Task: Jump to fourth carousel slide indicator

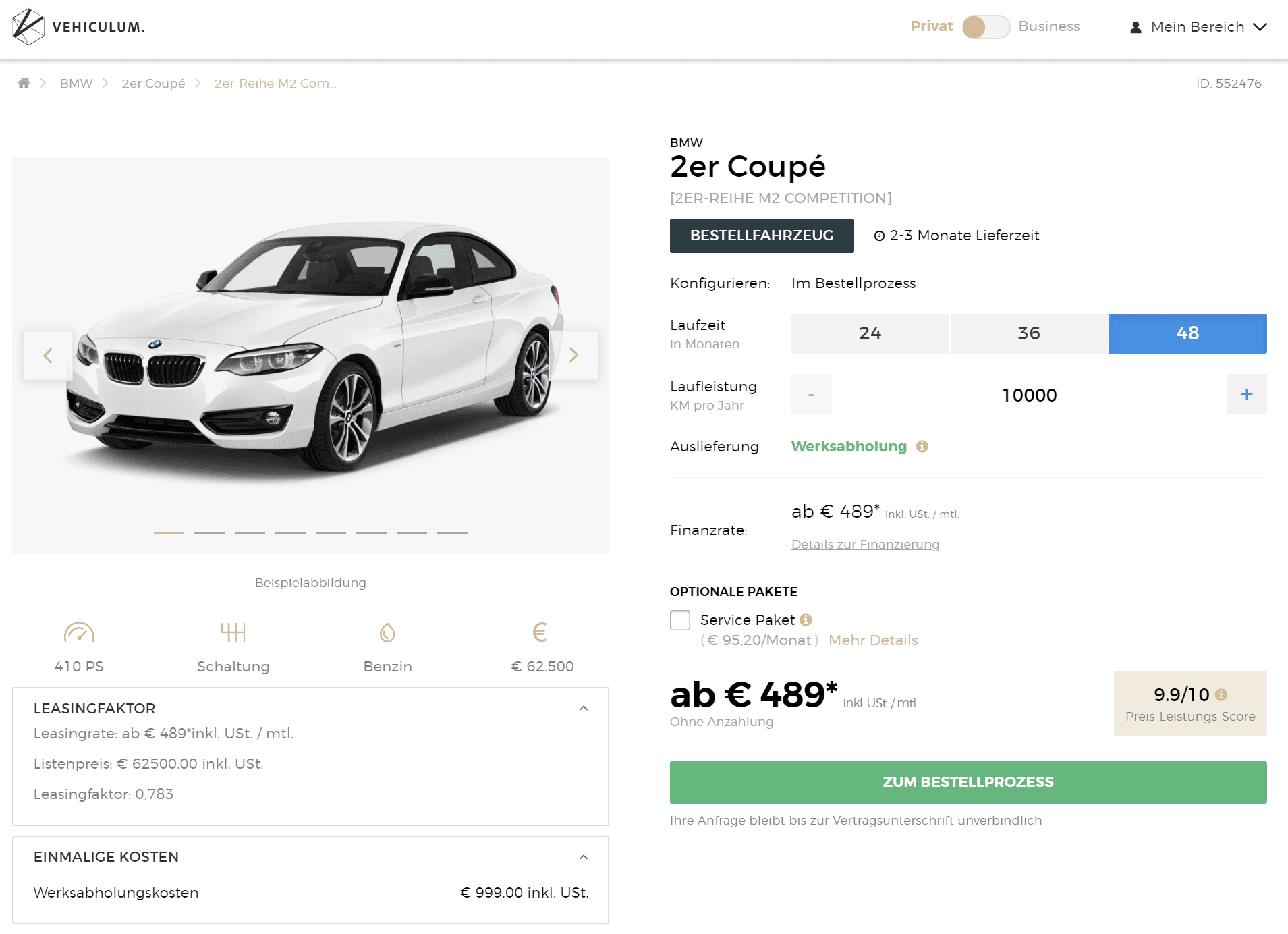Action: tap(290, 532)
